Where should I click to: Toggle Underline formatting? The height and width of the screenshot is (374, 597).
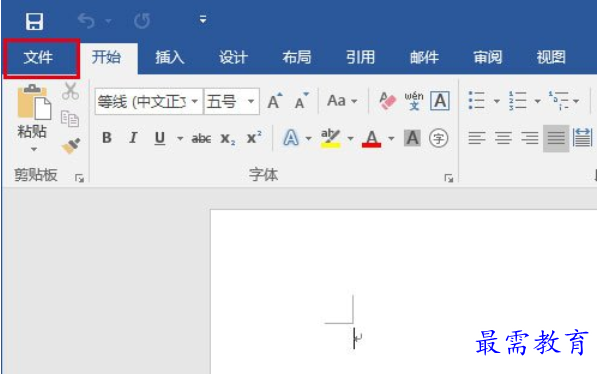(x=160, y=138)
